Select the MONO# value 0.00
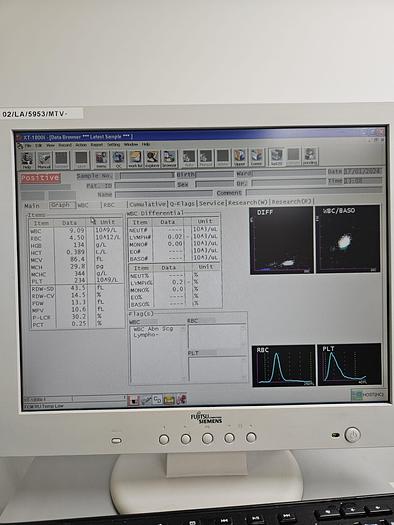This screenshot has height=525, width=394. pos(175,244)
